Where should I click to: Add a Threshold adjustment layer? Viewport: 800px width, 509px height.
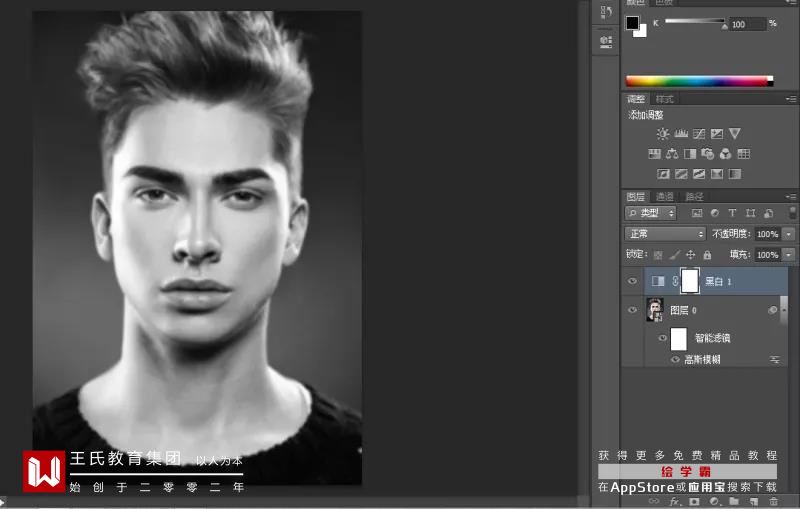coord(699,174)
